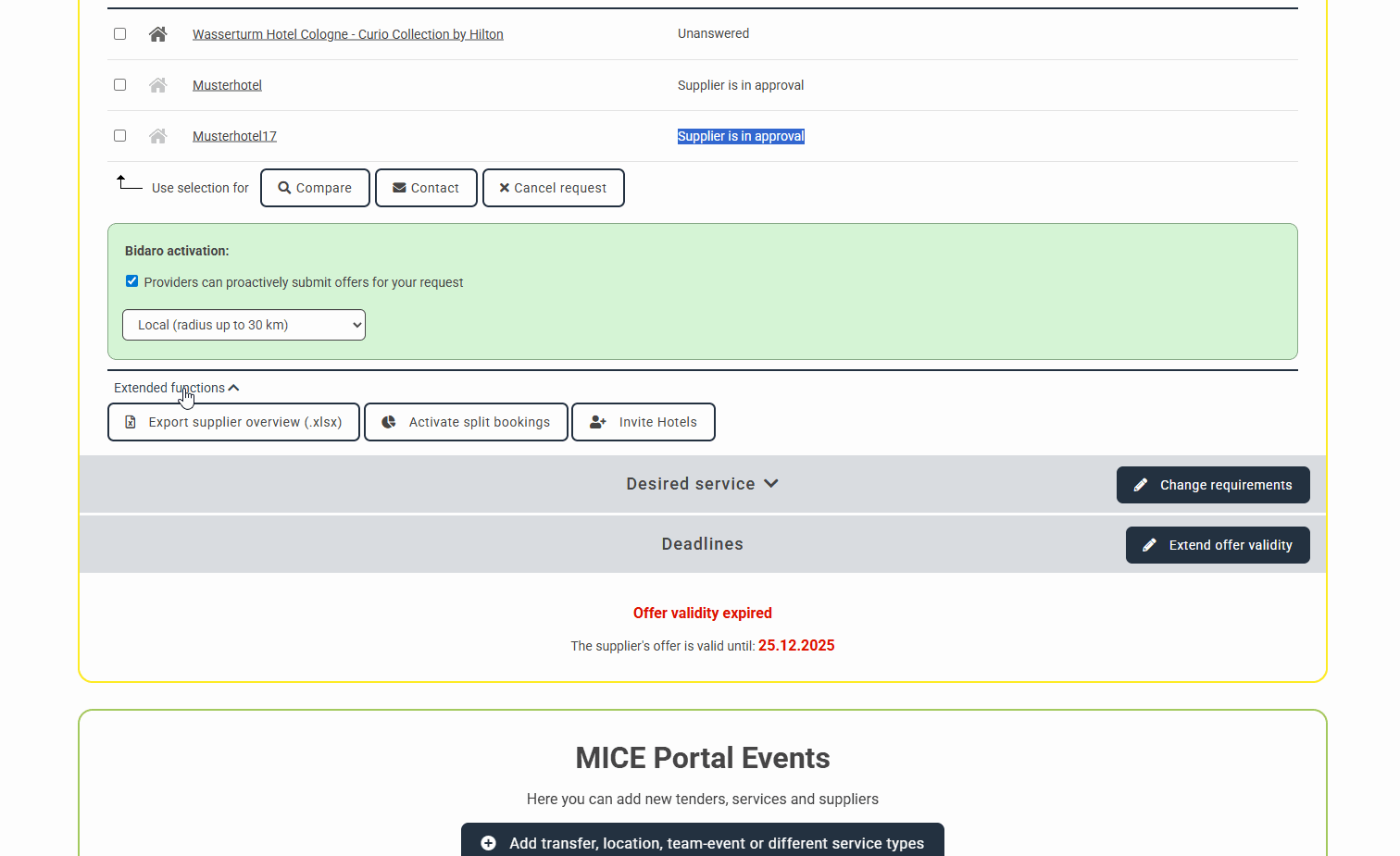Click the X icon on Cancel request
1400x856 pixels.
click(504, 187)
